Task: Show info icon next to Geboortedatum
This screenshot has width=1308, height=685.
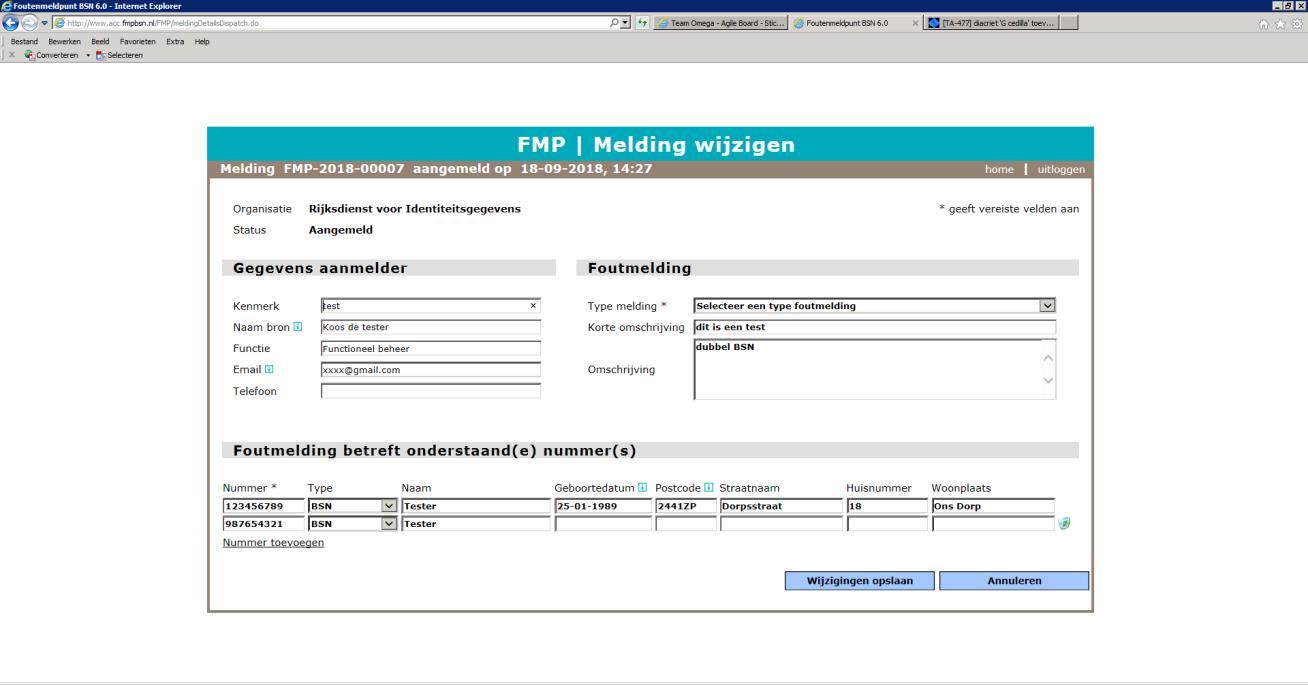Action: pos(642,487)
